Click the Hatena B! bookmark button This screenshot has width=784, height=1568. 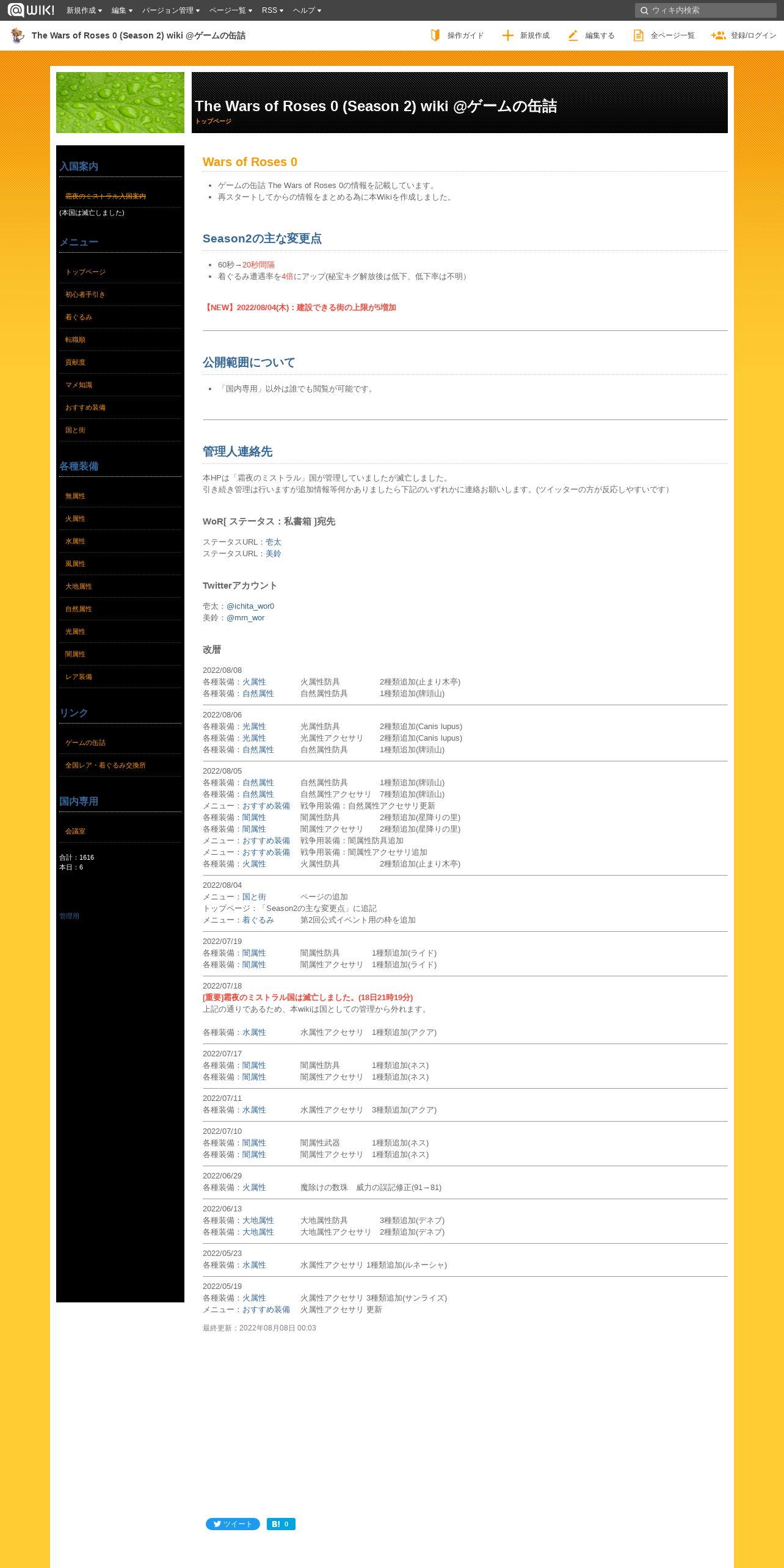pyautogui.click(x=281, y=1524)
